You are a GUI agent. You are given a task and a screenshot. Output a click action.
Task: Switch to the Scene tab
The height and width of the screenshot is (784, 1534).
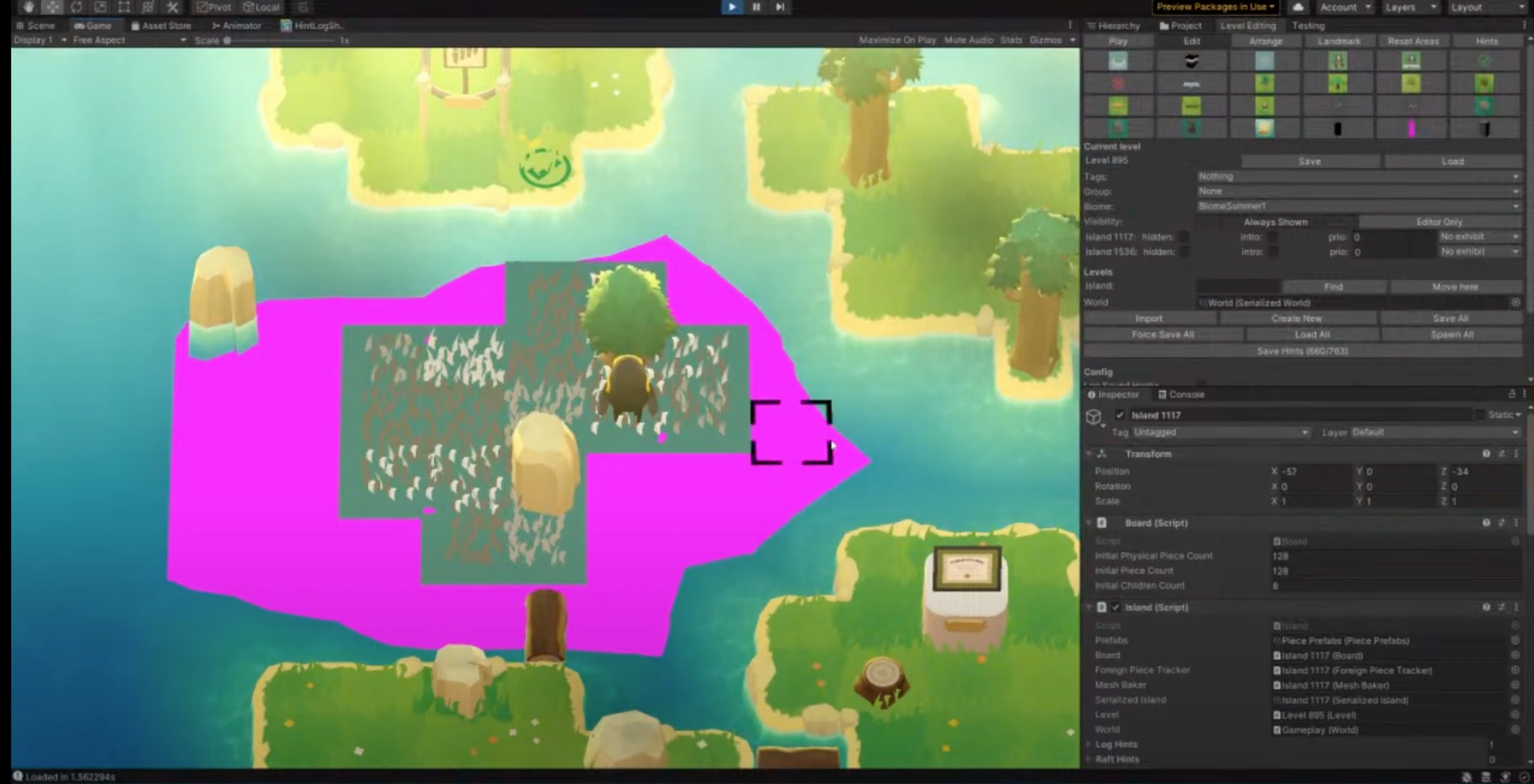coord(37,25)
